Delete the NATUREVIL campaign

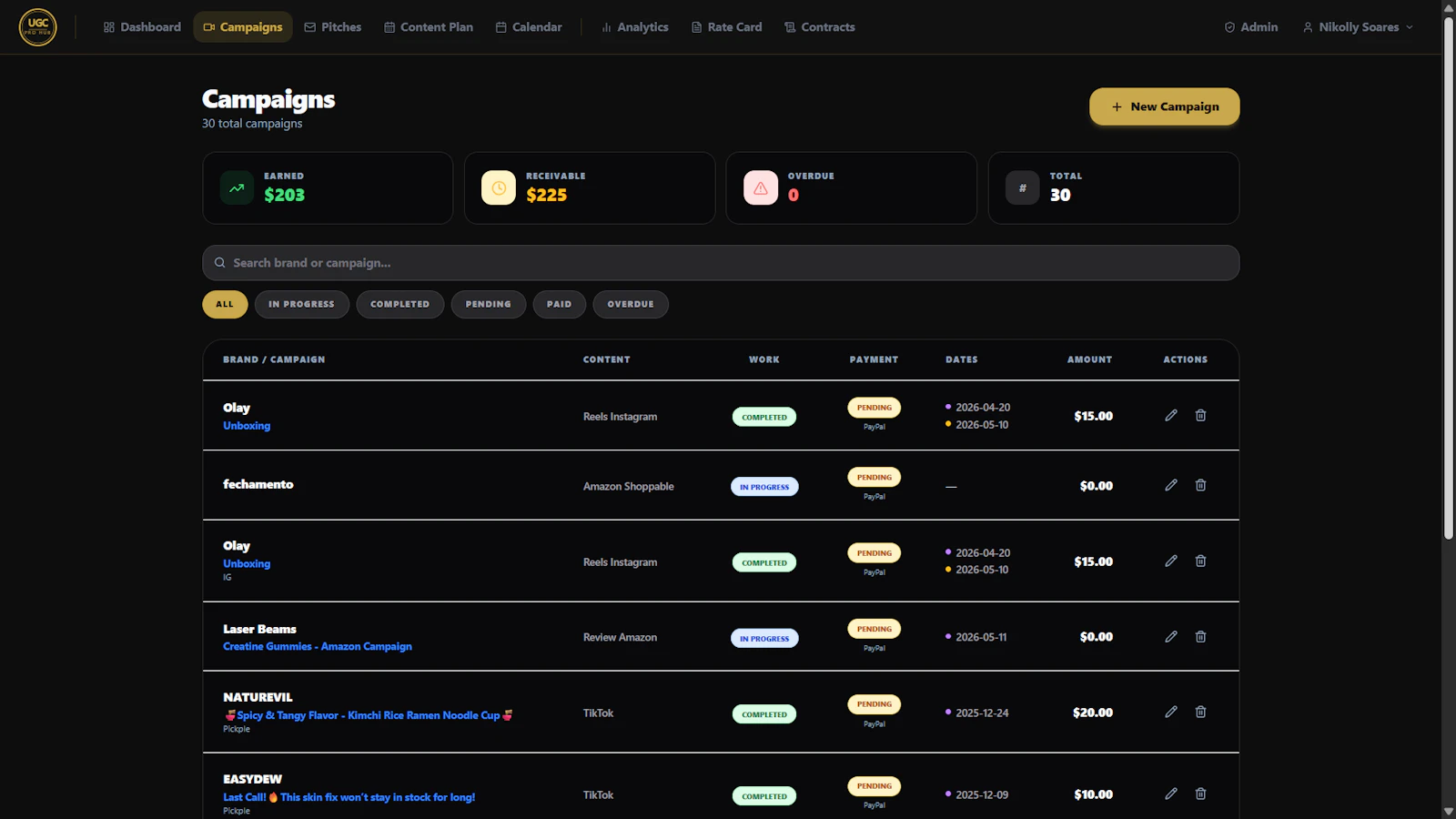tap(1200, 712)
